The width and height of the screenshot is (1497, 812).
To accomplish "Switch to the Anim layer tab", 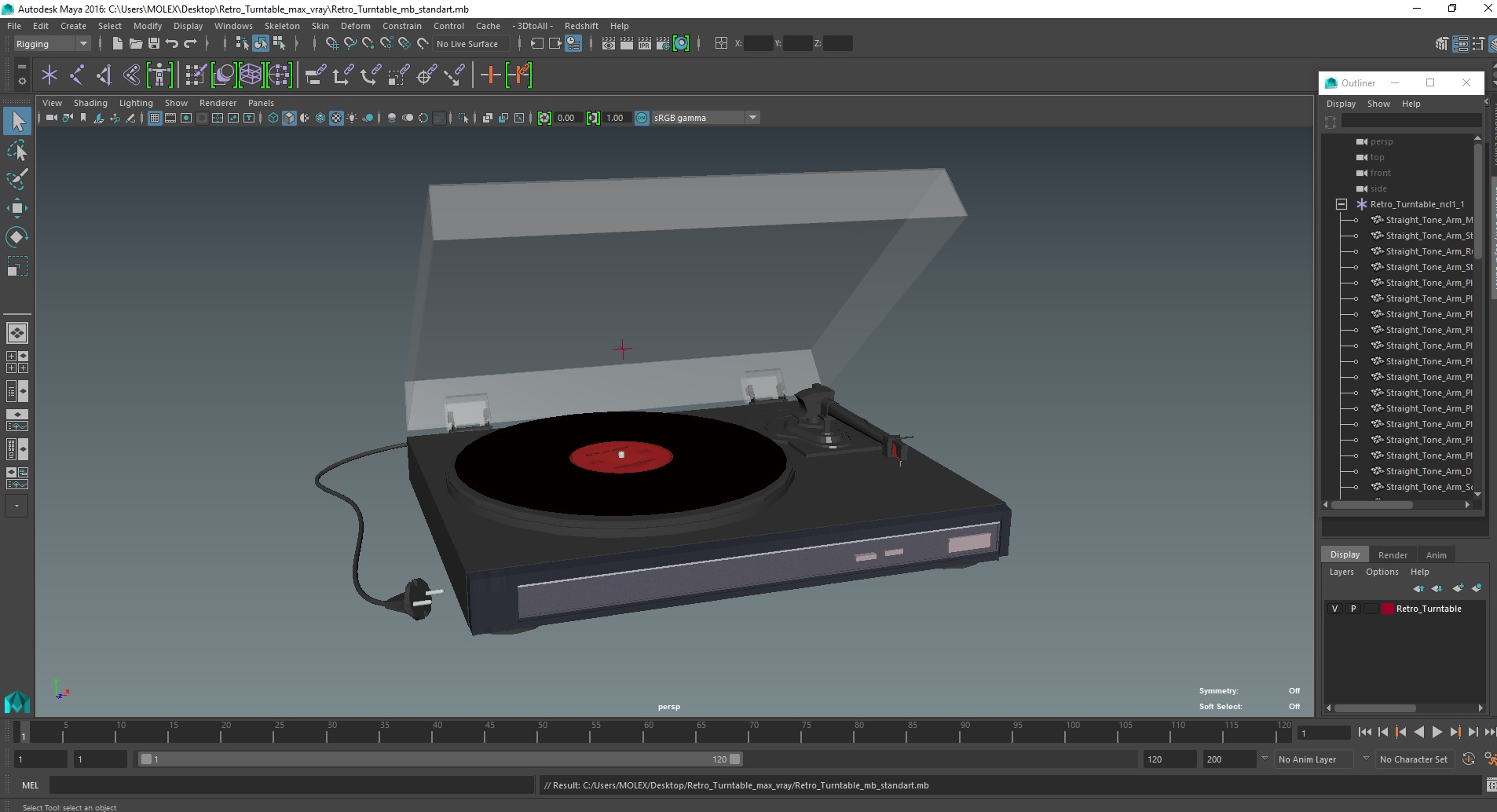I will (1436, 554).
